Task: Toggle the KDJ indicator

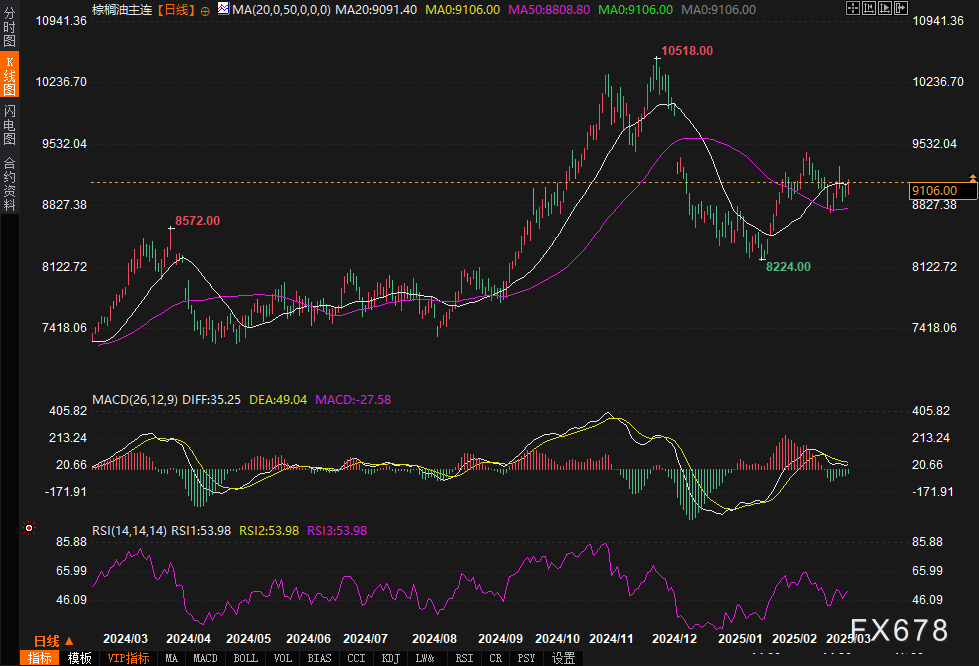Action: [x=390, y=658]
